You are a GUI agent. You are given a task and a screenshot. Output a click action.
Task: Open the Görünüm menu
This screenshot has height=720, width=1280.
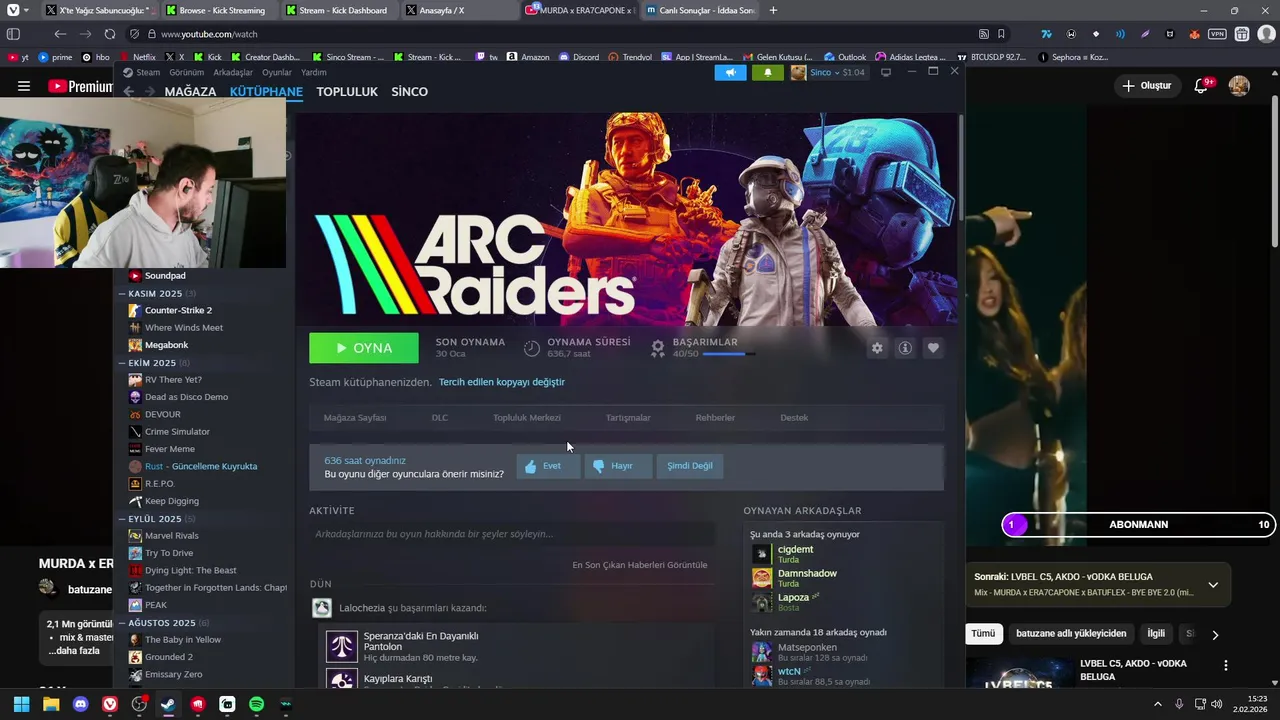point(187,72)
